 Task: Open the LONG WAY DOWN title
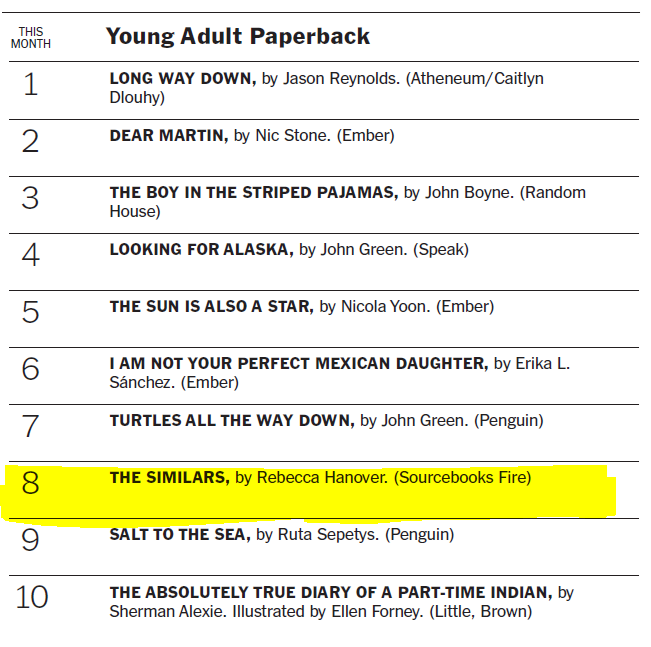(x=182, y=78)
